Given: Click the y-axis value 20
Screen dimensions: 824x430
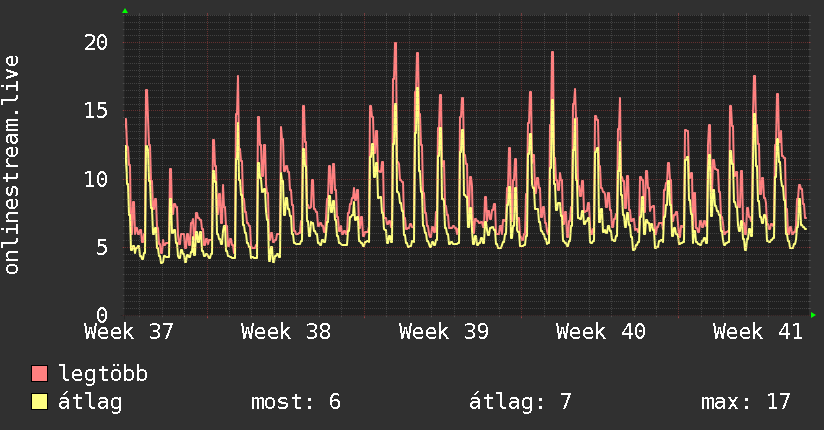Looking at the screenshot, I should point(96,43).
